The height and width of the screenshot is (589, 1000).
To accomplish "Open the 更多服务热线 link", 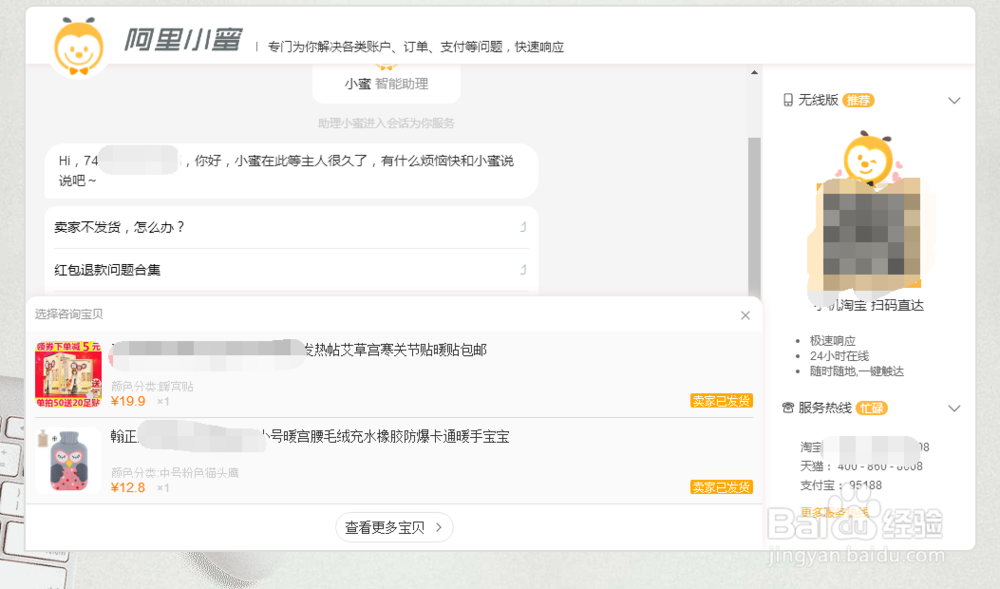I will (x=833, y=510).
